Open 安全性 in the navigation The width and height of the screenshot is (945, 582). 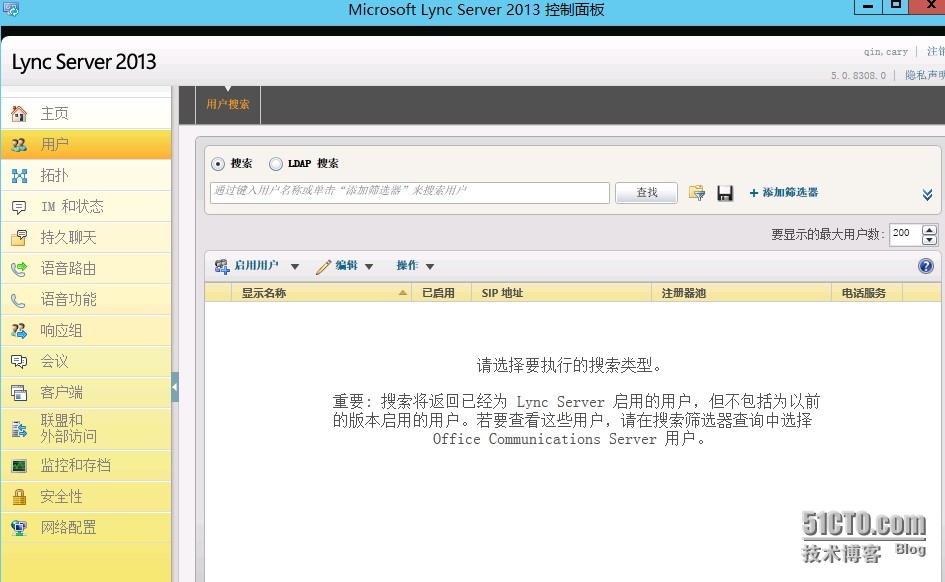point(86,497)
